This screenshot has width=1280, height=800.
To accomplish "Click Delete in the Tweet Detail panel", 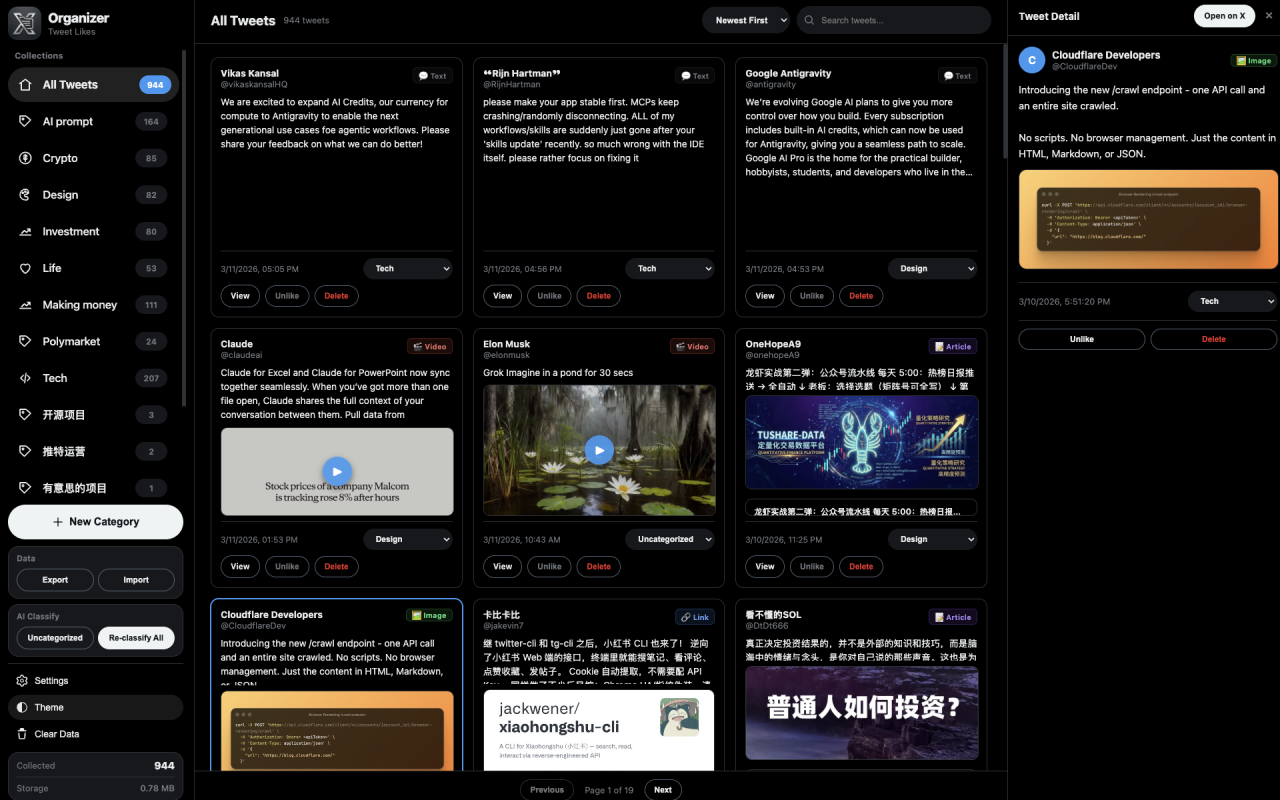I will [1214, 339].
